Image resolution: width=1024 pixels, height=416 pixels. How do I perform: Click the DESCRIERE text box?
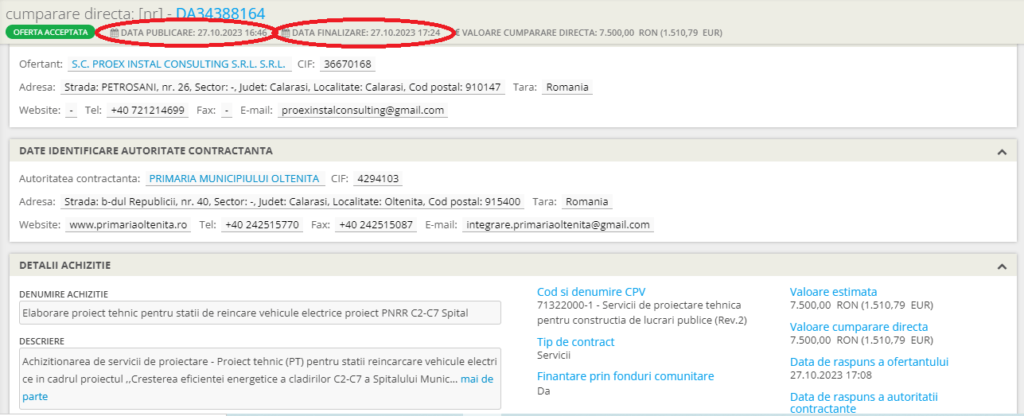point(260,379)
